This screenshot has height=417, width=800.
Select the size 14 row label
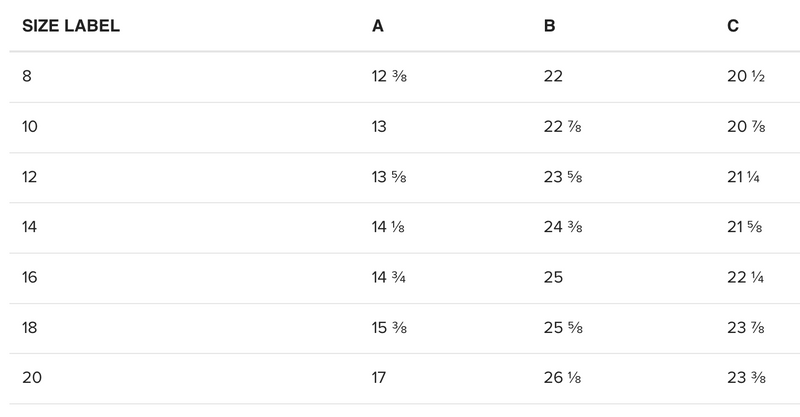point(30,227)
